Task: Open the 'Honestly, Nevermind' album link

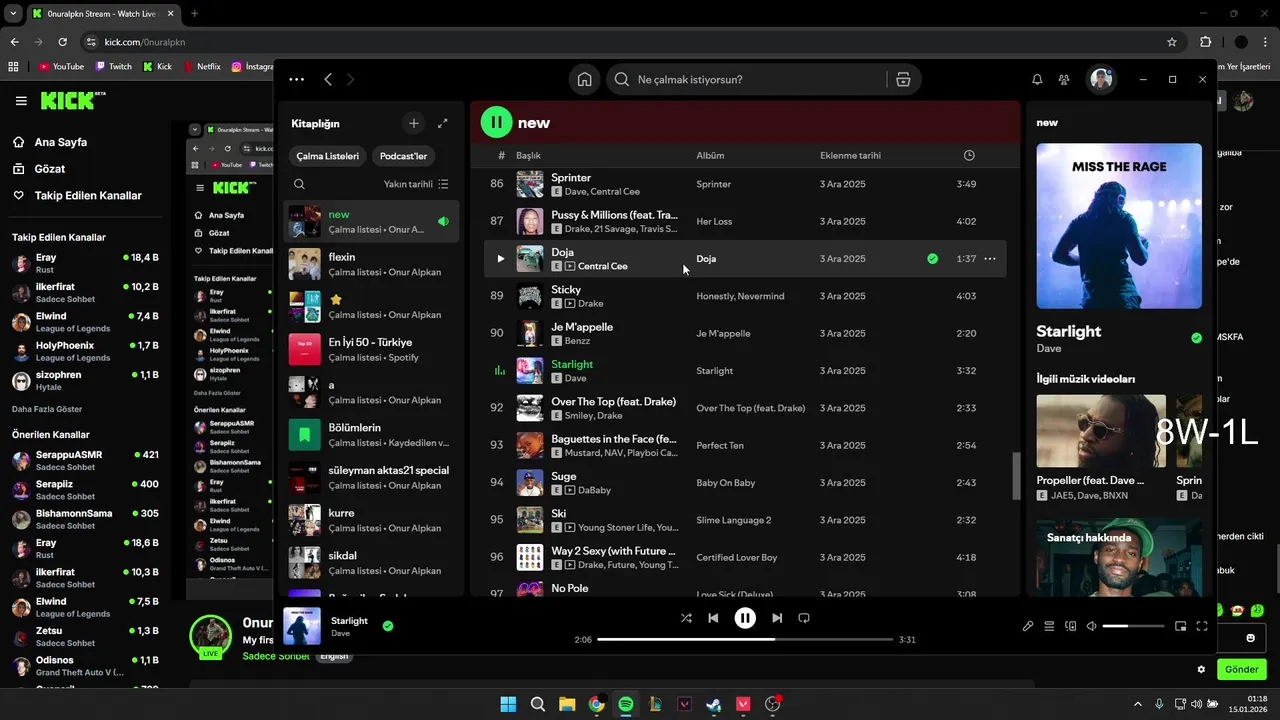Action: [x=740, y=296]
